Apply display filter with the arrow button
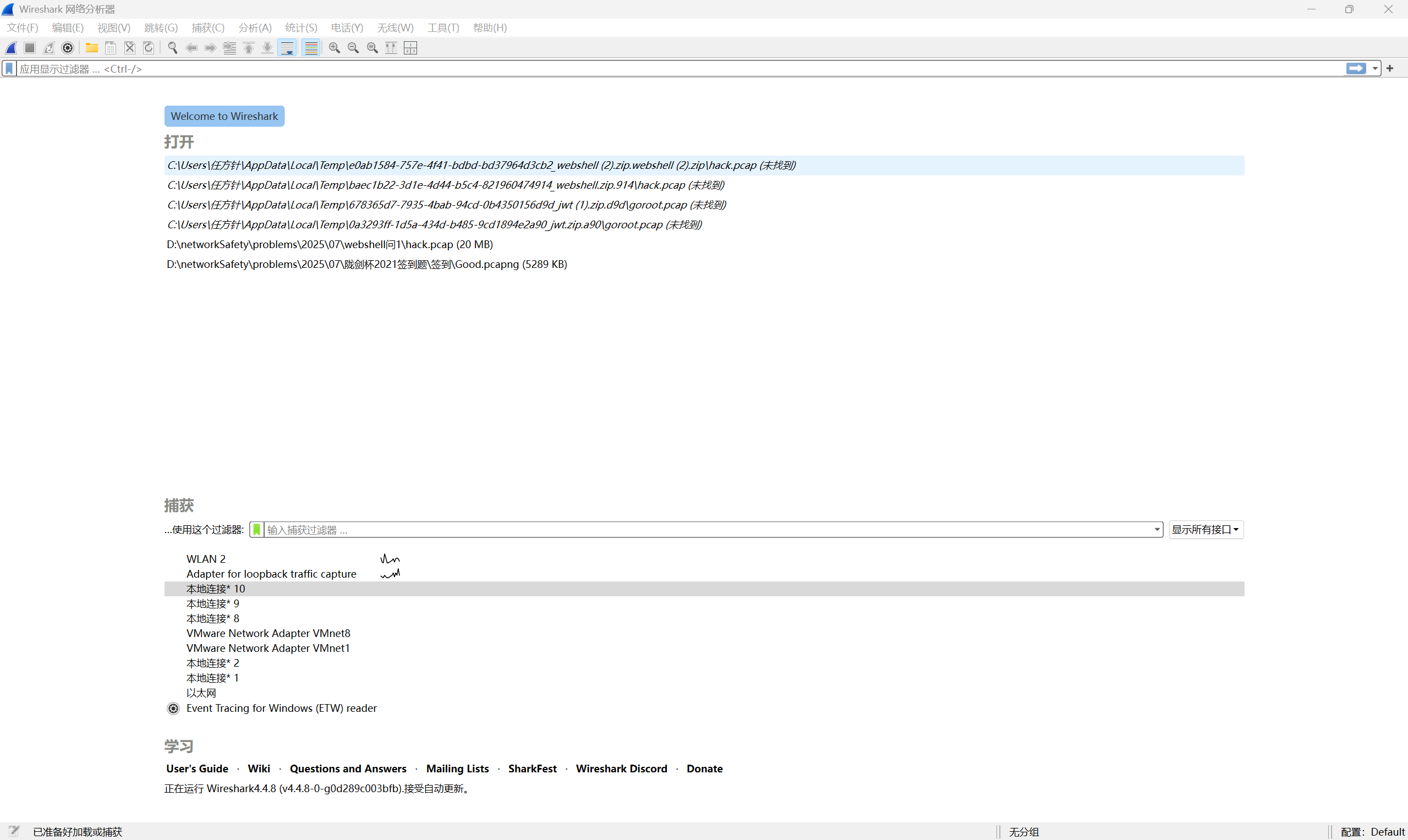The height and width of the screenshot is (840, 1408). 1356,69
